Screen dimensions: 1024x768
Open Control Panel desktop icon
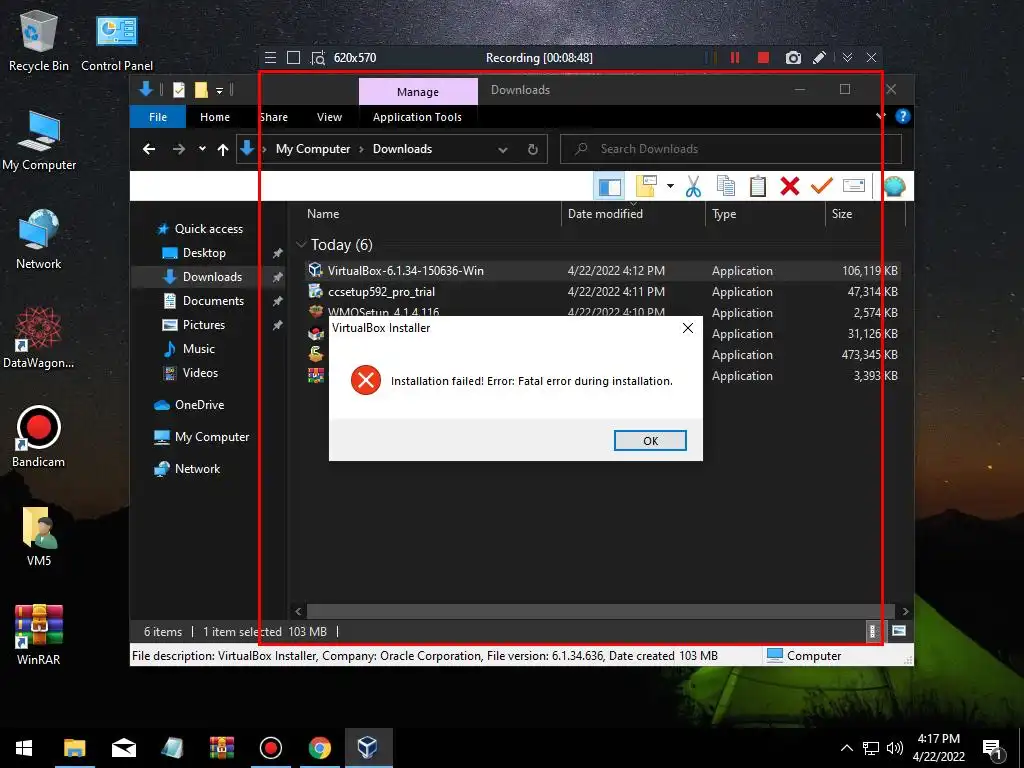point(117,42)
